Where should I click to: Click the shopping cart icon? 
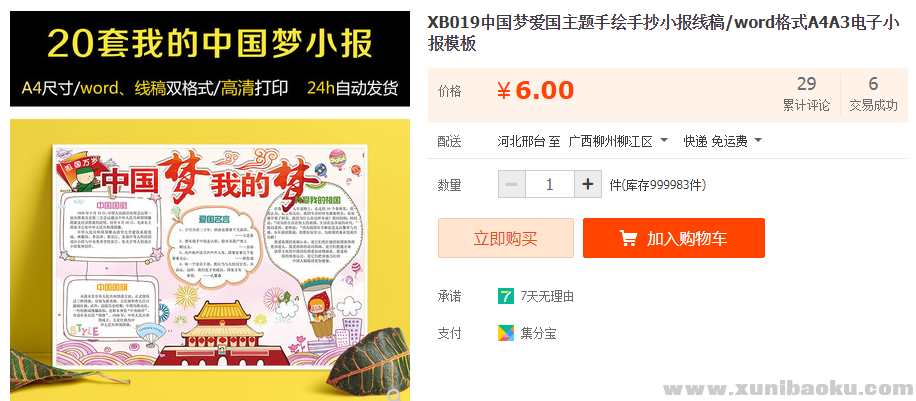(628, 238)
